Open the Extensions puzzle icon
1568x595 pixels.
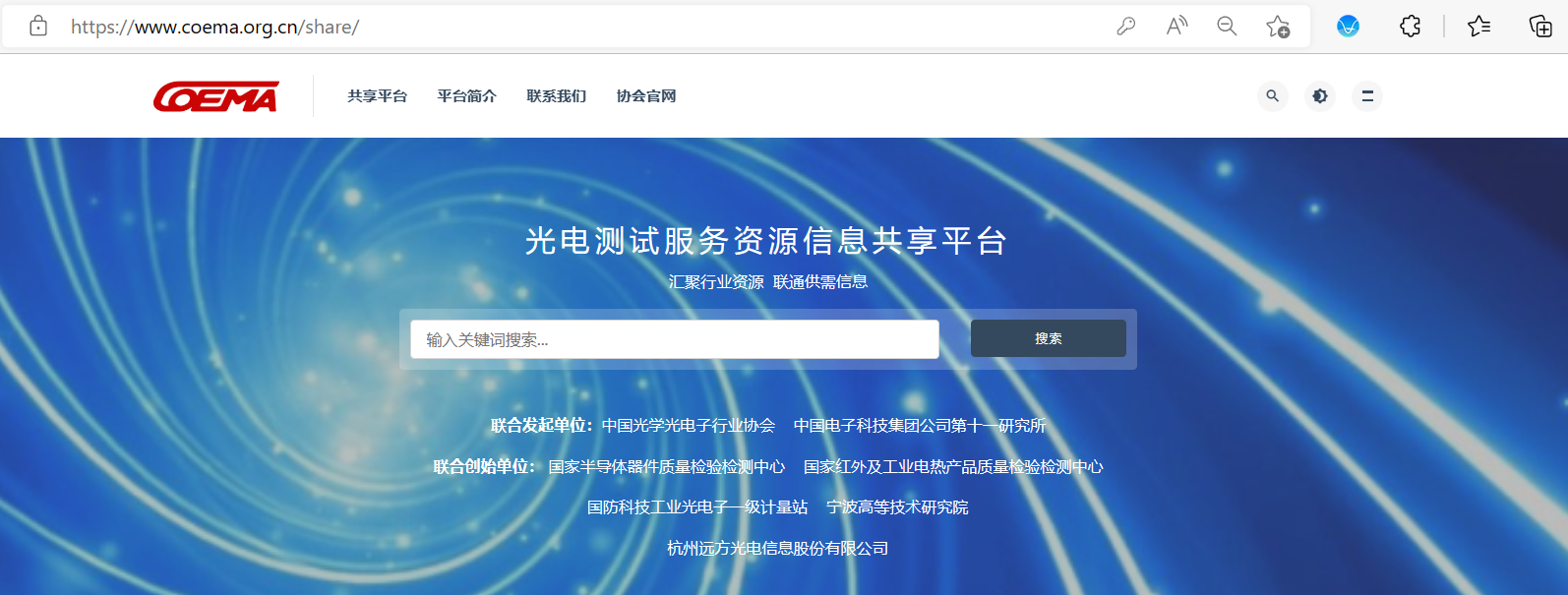coord(1410,27)
